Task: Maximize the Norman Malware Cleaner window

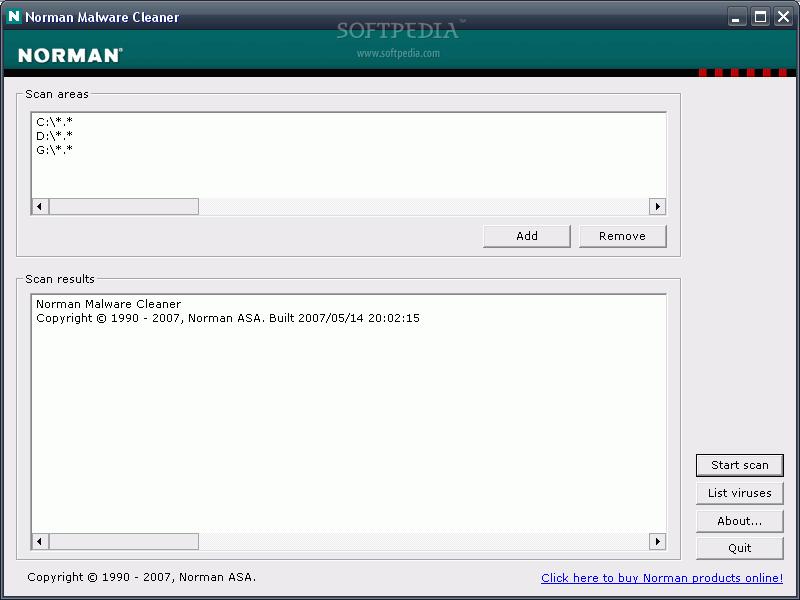Action: (x=760, y=16)
